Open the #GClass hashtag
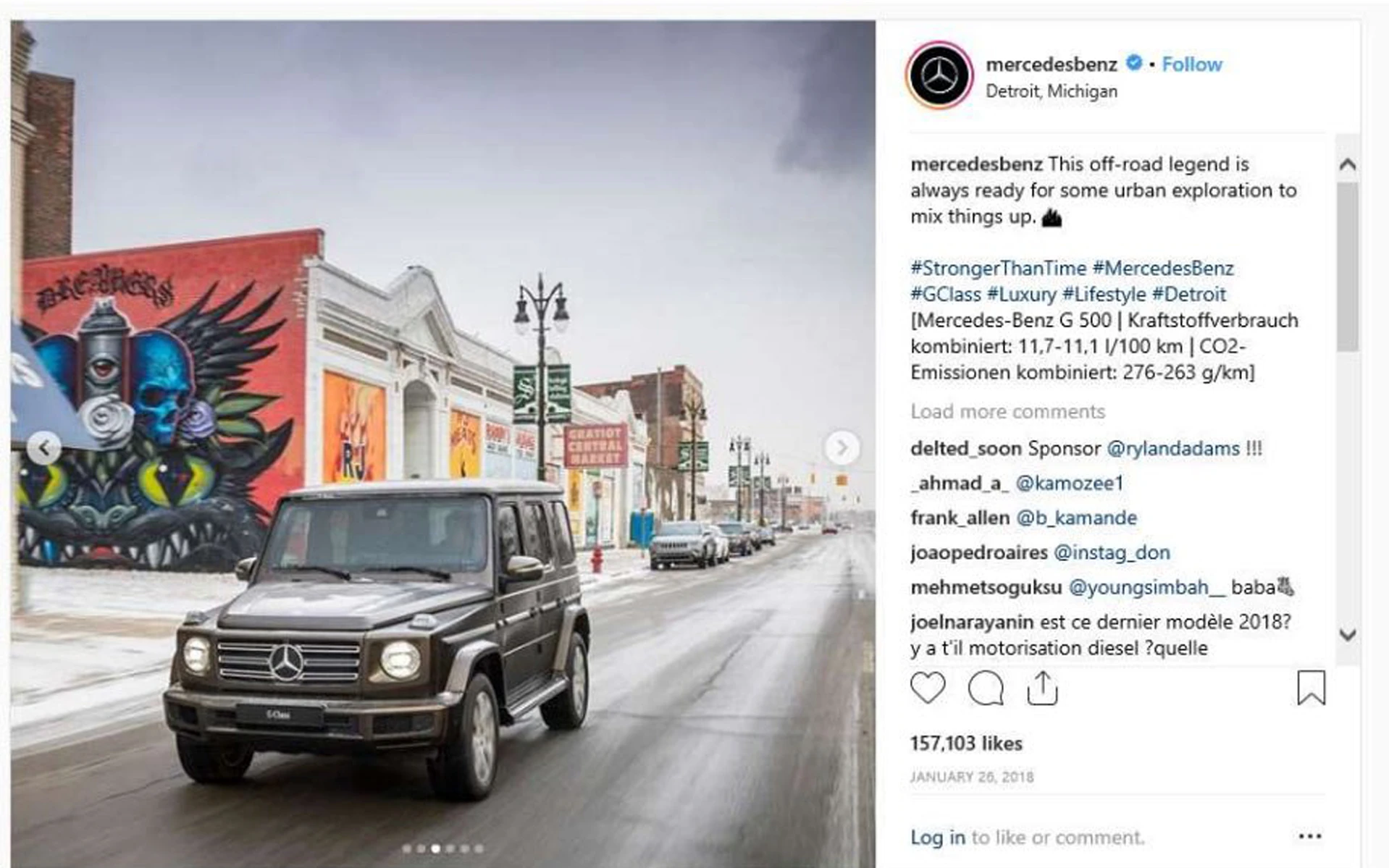Image resolution: width=1389 pixels, height=868 pixels. (946, 295)
